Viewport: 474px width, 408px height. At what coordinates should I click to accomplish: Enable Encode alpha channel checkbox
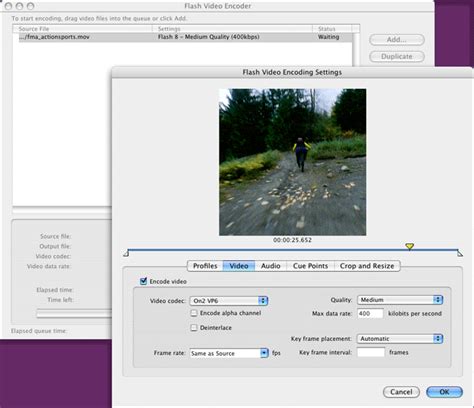tap(194, 313)
